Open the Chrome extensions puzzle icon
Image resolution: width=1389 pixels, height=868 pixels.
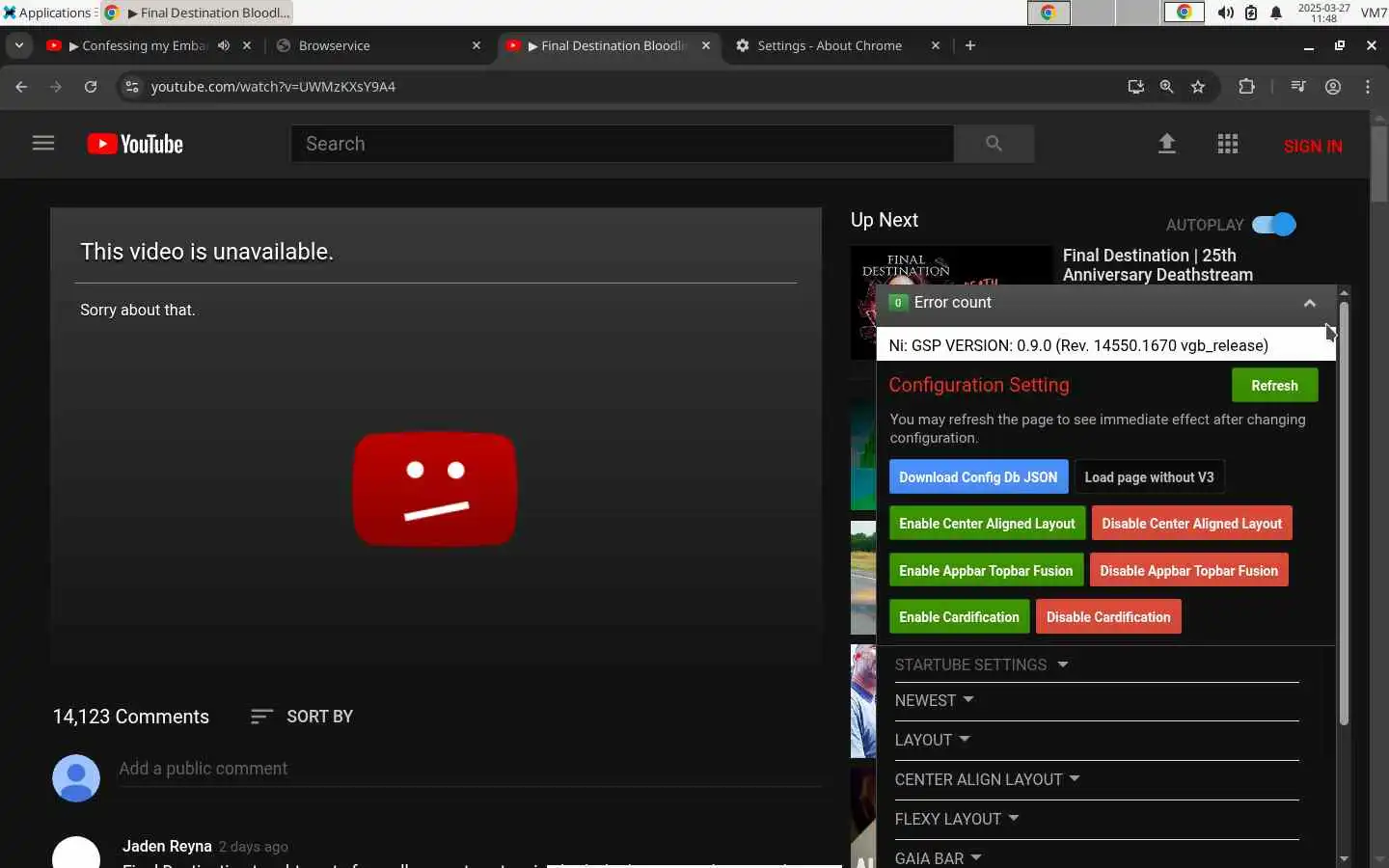1246,87
